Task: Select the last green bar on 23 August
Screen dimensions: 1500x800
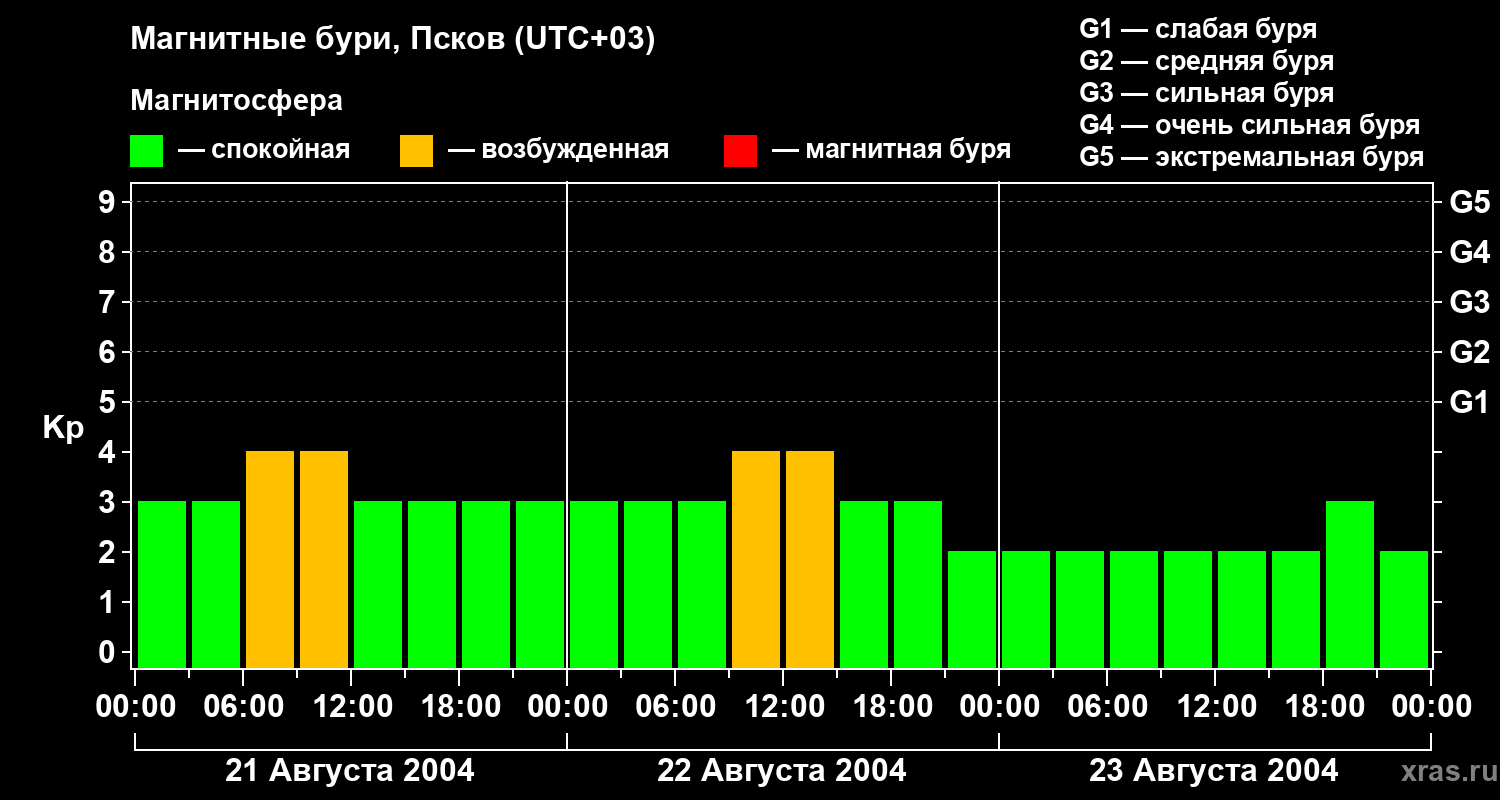Action: coord(1404,609)
